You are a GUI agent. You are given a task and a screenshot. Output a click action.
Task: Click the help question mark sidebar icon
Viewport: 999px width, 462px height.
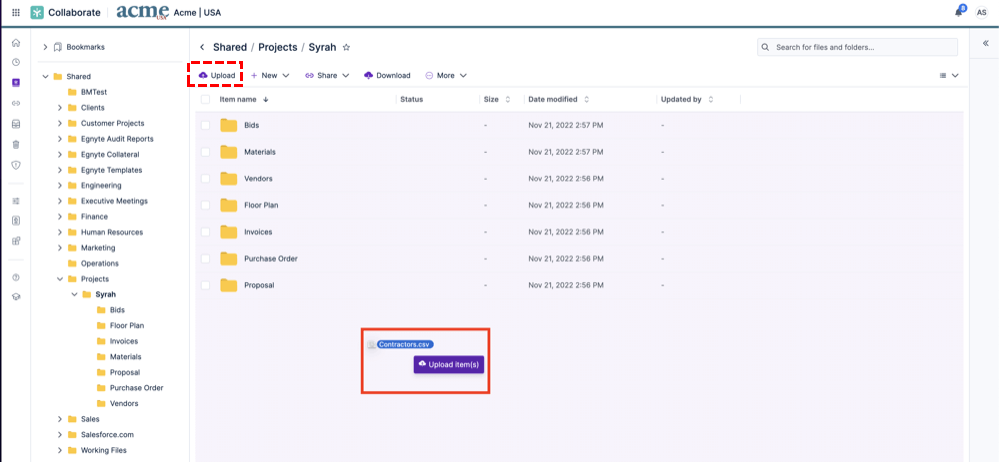(x=15, y=277)
